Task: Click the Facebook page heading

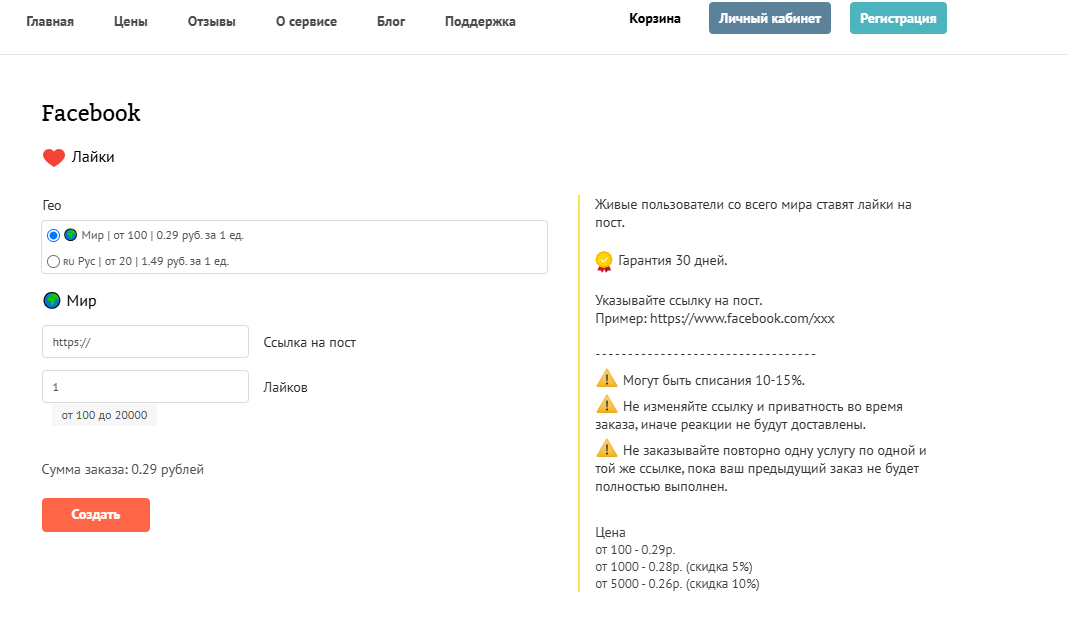Action: tap(91, 113)
